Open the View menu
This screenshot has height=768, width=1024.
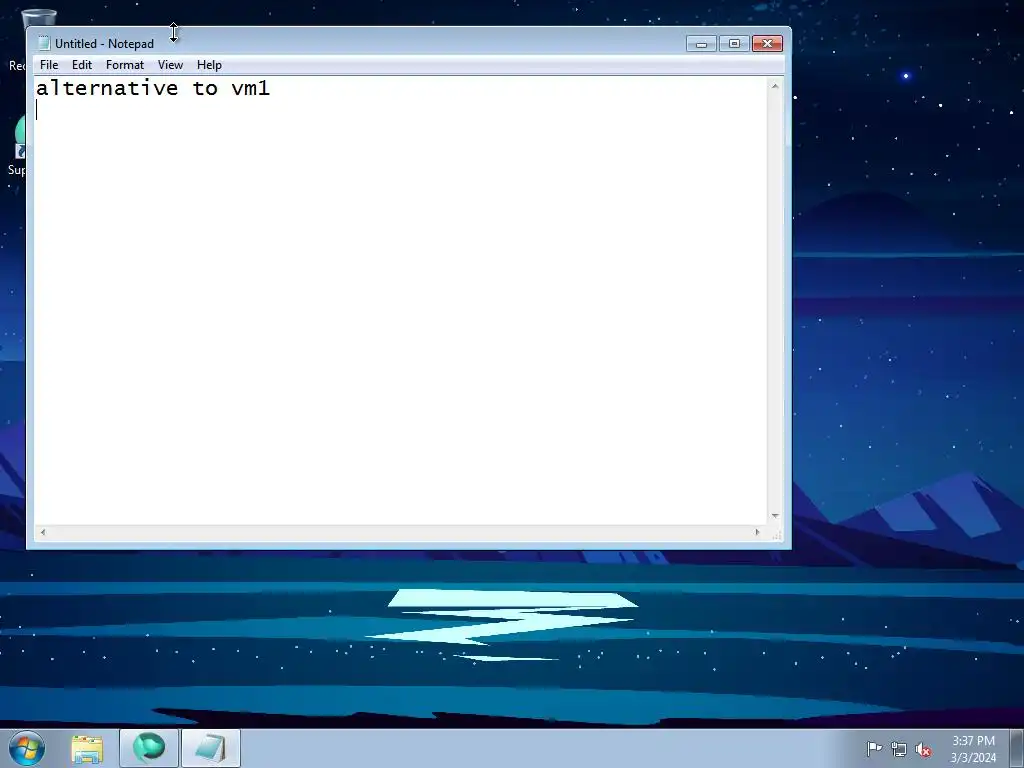(x=170, y=65)
